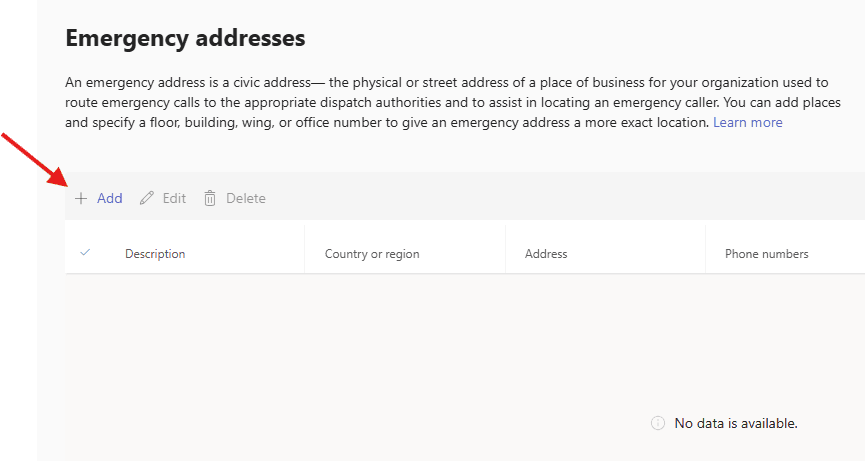Open the Learn more link

click(748, 123)
